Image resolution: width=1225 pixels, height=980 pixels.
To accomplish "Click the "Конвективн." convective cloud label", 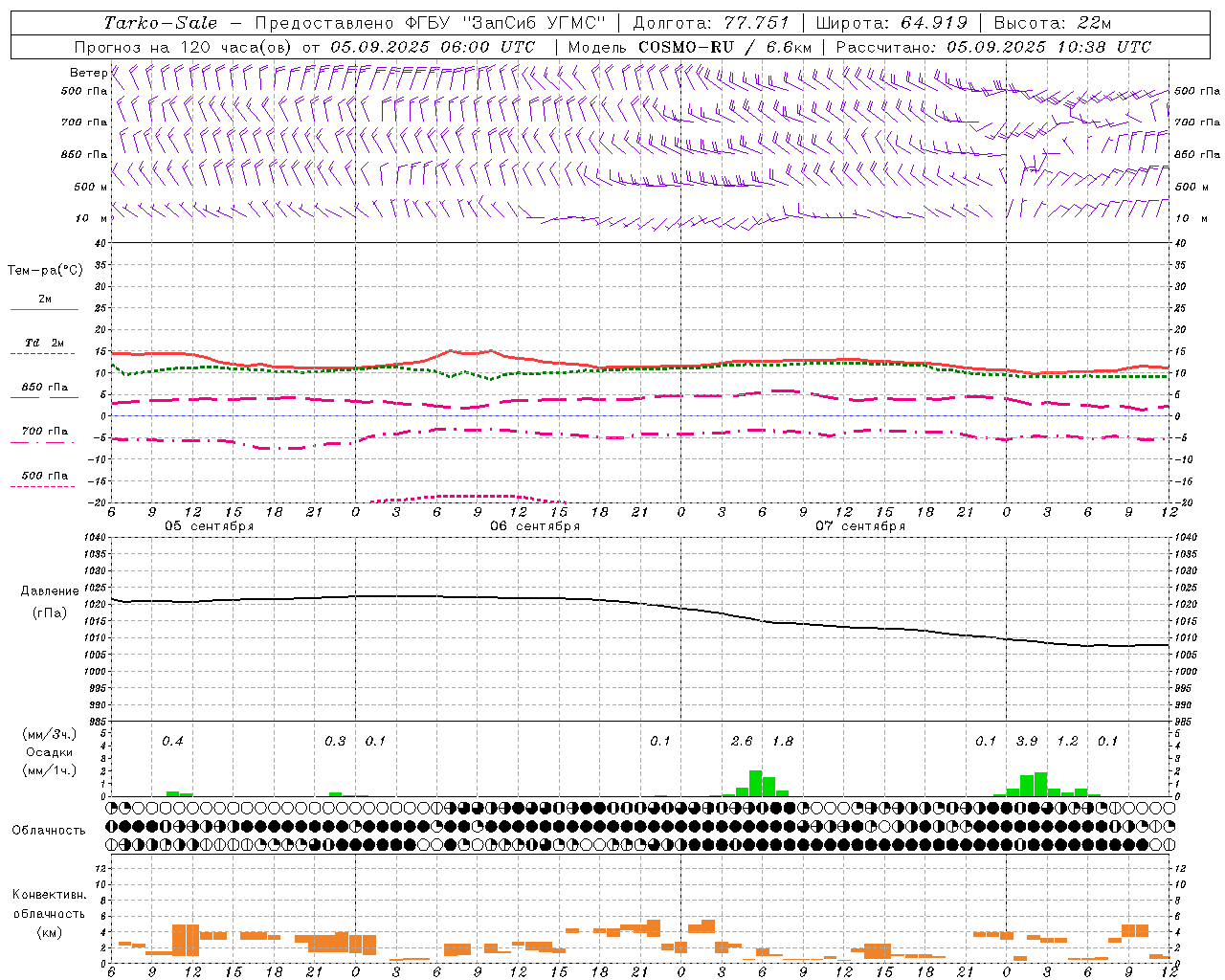I will click(x=49, y=895).
